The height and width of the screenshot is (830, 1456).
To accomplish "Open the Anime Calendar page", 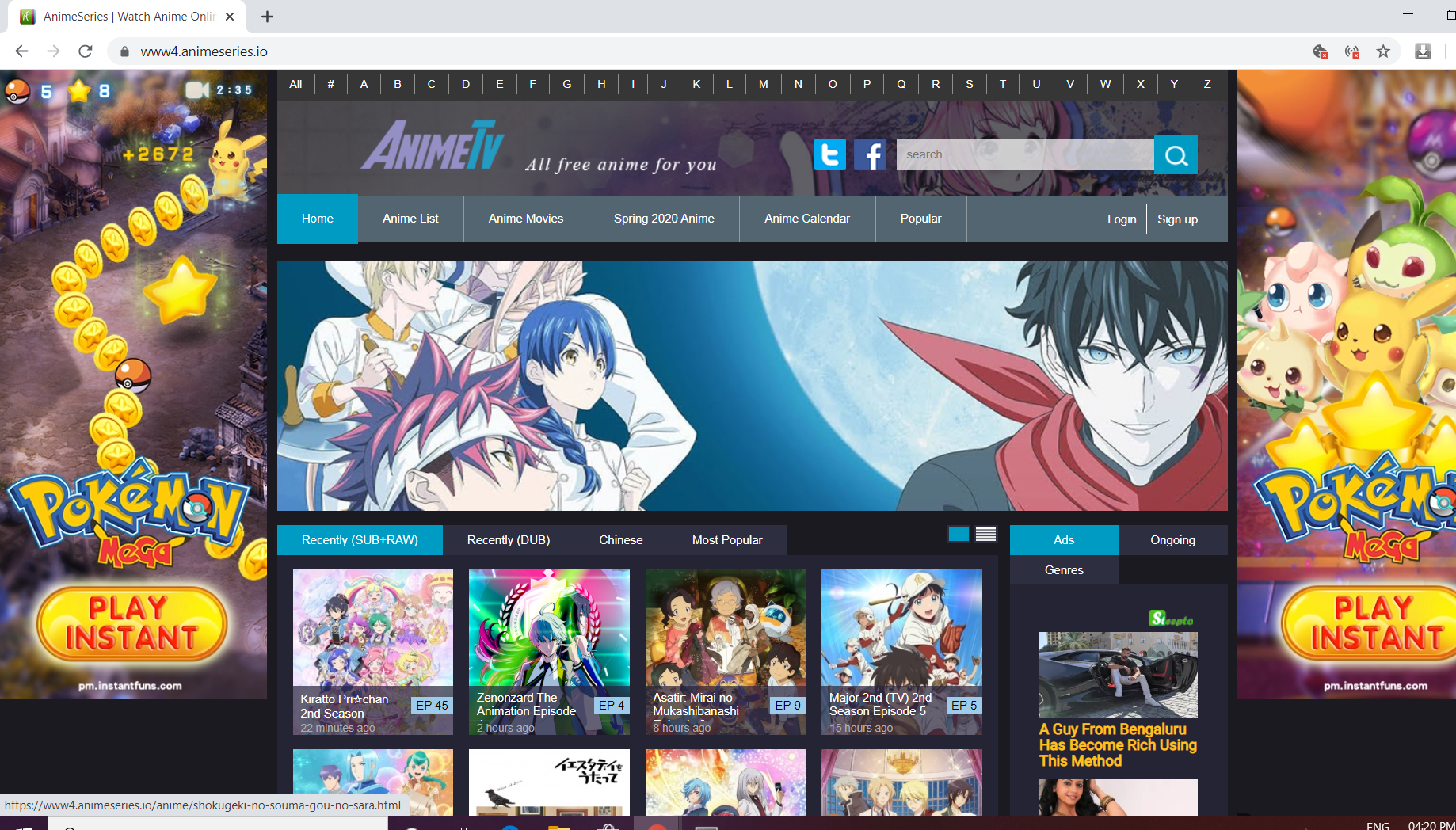I will click(x=807, y=219).
